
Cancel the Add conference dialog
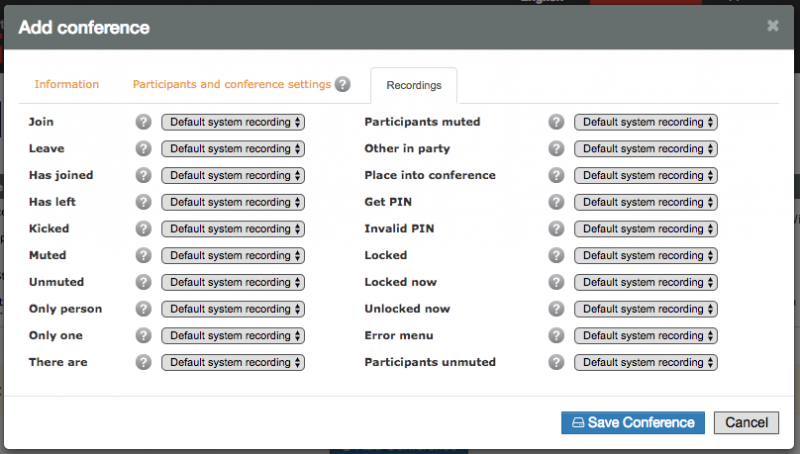click(746, 423)
